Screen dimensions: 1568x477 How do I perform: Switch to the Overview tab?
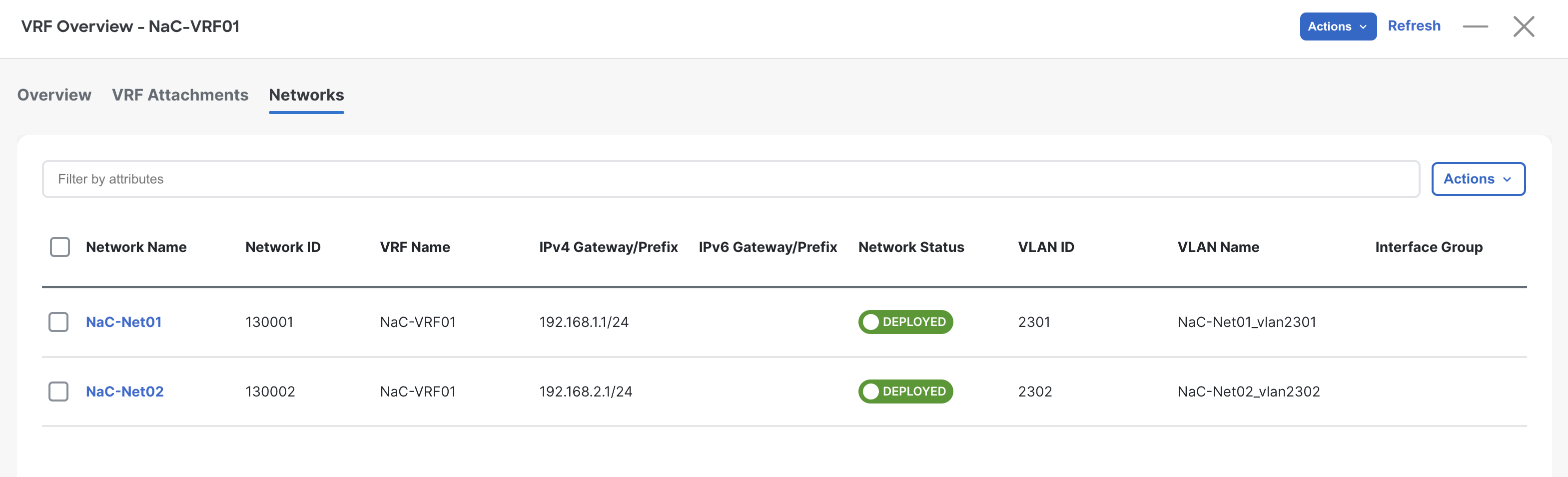pyautogui.click(x=54, y=95)
